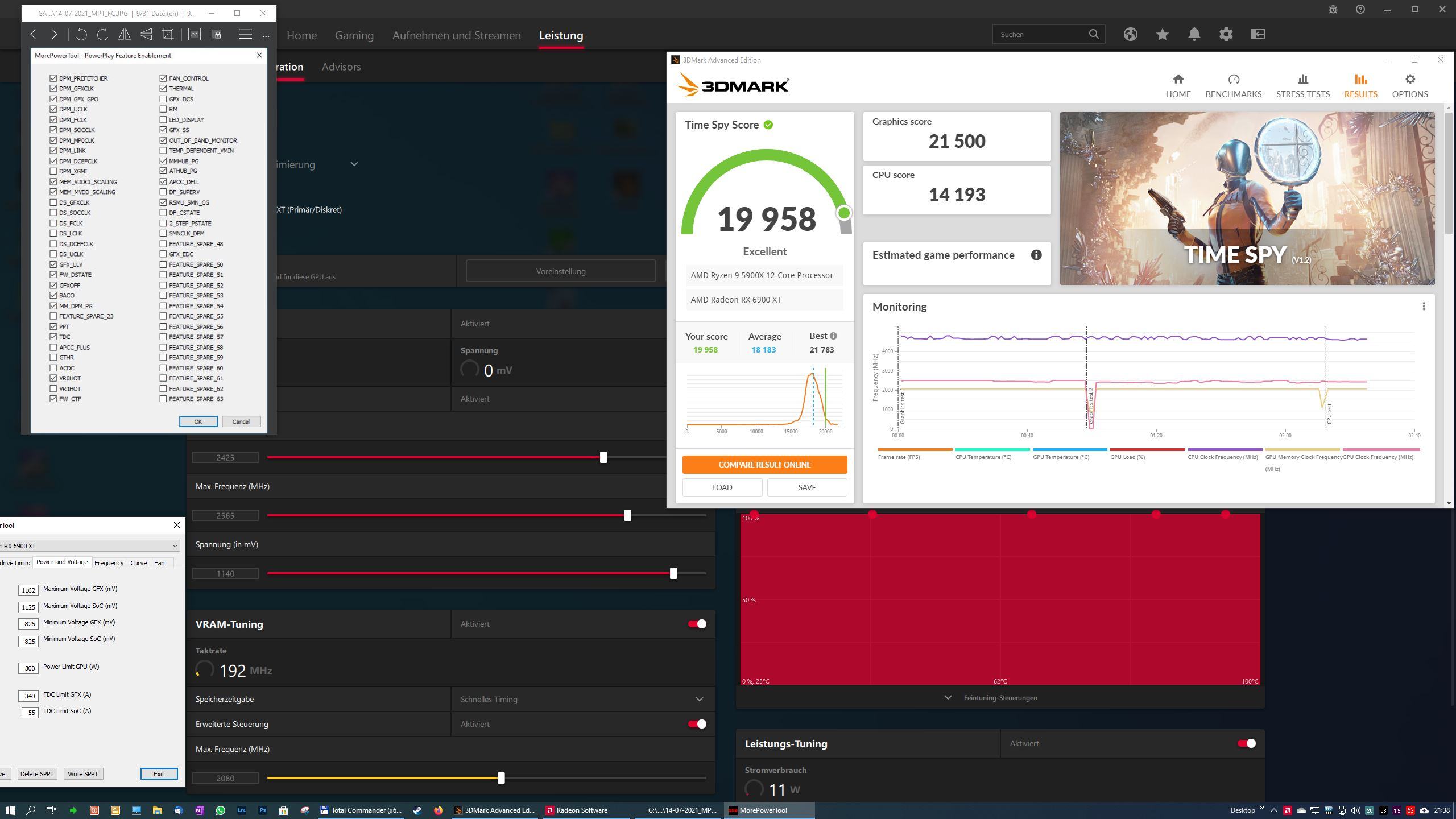Screen dimensions: 1456x819
Task: Uncheck DPM_PREFETCHER checkbox
Action: [x=53, y=78]
